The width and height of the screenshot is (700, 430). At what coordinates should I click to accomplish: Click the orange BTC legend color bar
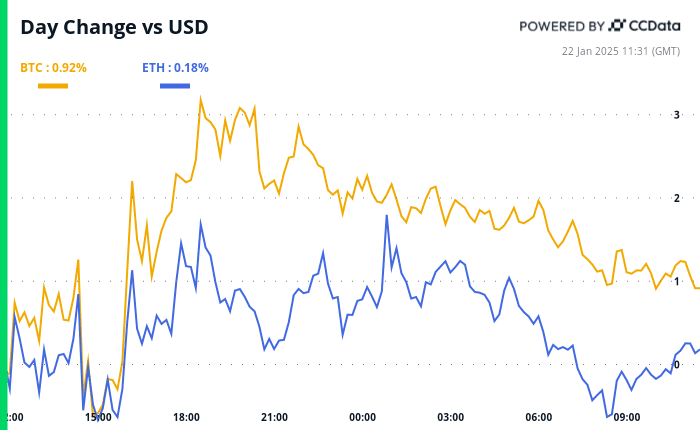[53, 86]
